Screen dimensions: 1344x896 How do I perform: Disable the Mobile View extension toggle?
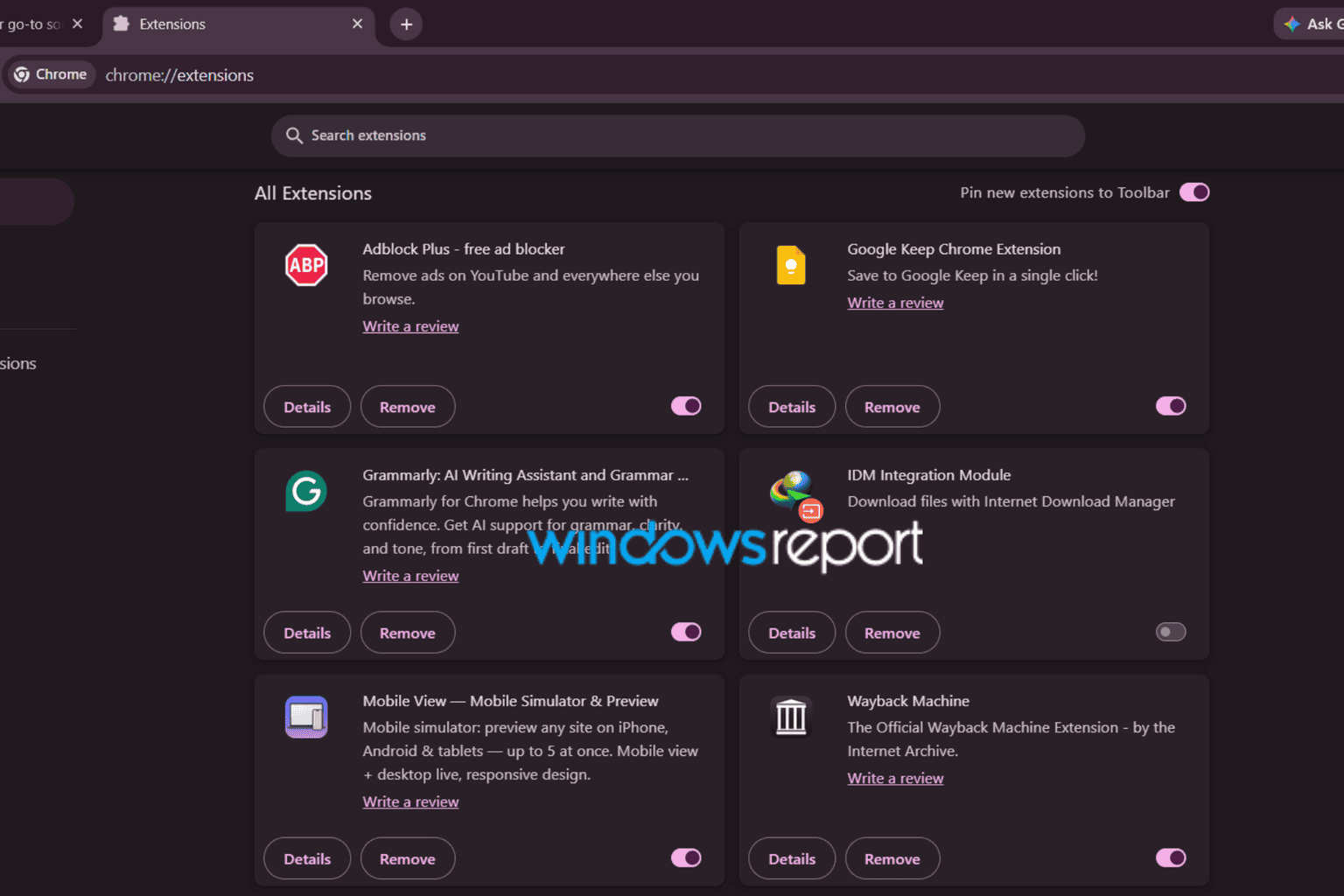tap(686, 857)
